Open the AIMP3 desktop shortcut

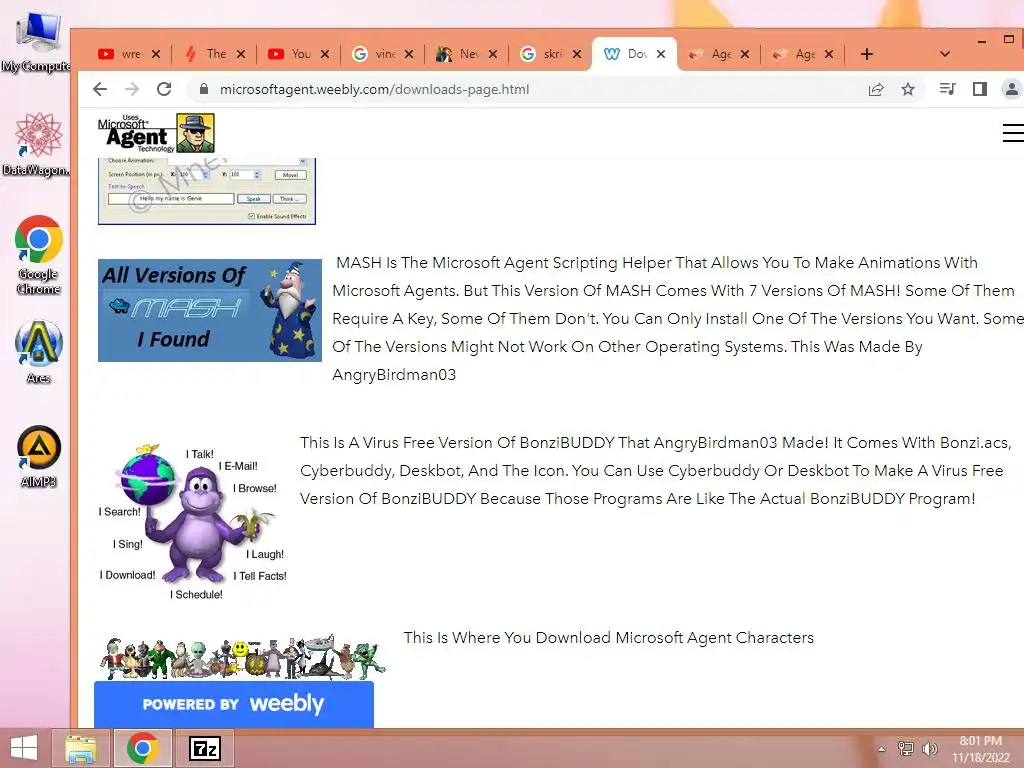coord(39,456)
